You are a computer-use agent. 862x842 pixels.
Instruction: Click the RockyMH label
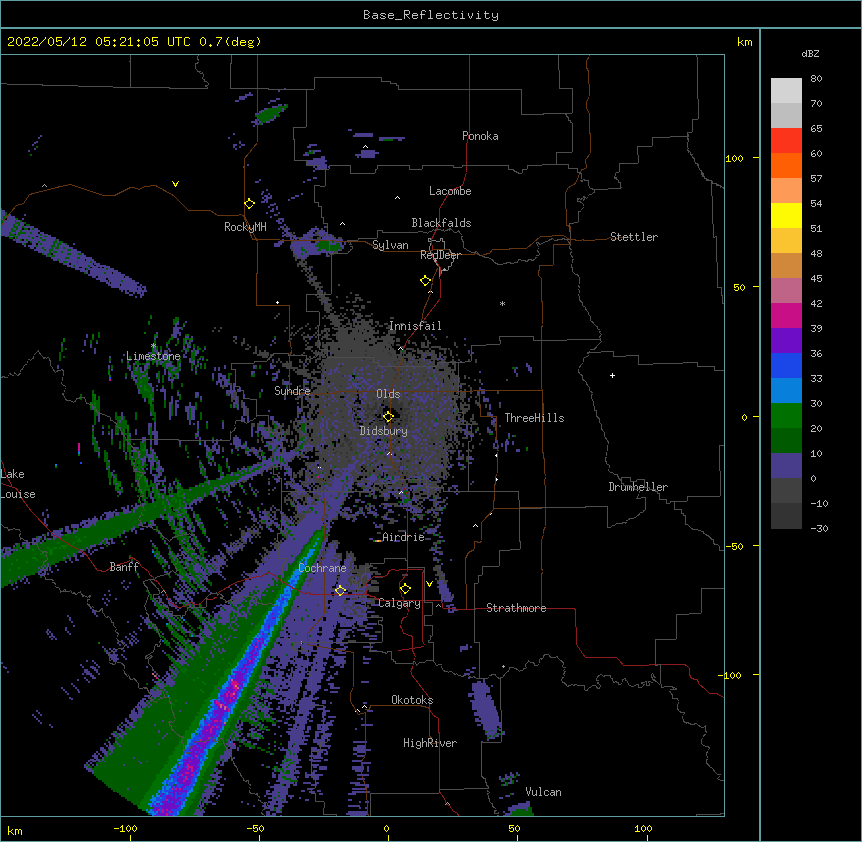pyautogui.click(x=245, y=227)
